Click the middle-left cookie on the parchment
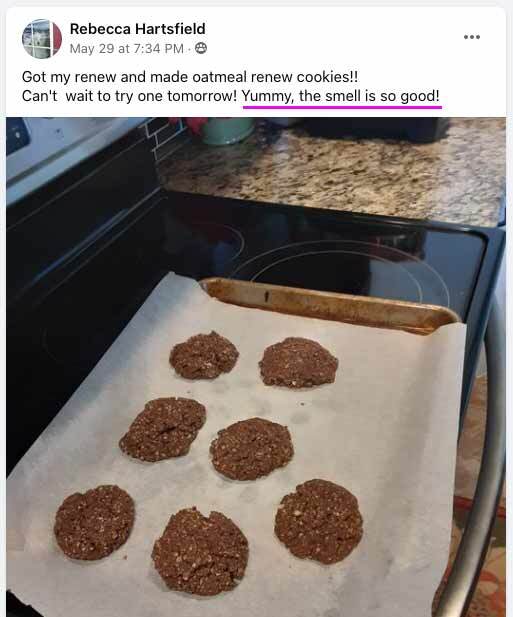The height and width of the screenshot is (617, 513). 162,429
